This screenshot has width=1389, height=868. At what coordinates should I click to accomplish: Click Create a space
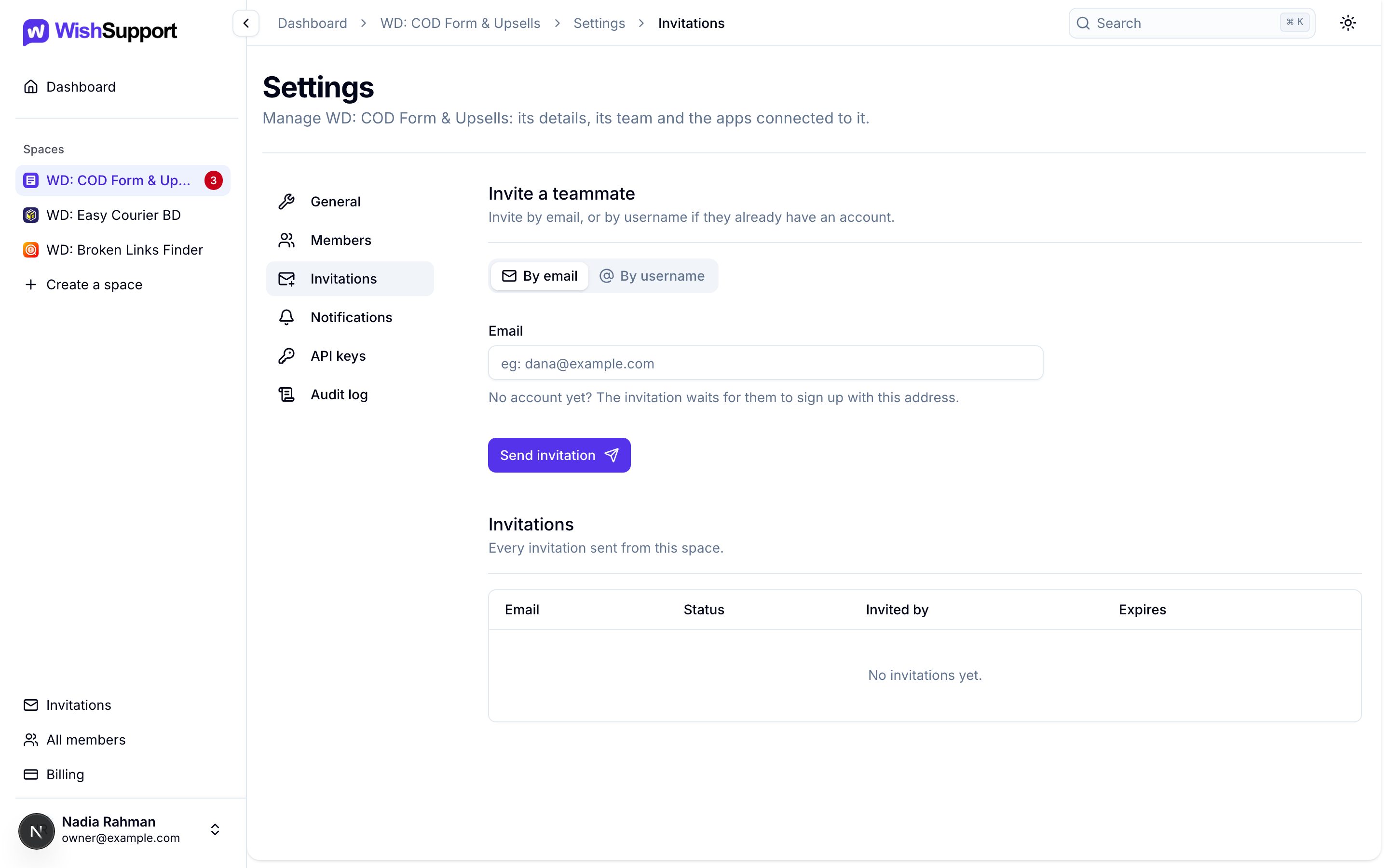(123, 285)
